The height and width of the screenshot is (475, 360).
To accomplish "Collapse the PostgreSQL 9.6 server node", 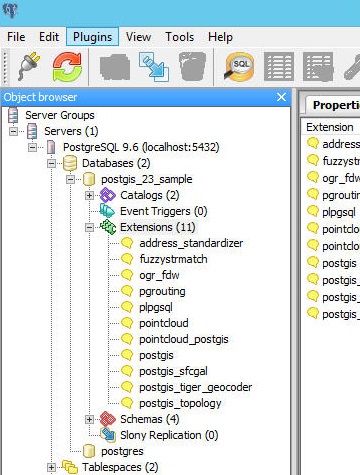I will point(32,147).
